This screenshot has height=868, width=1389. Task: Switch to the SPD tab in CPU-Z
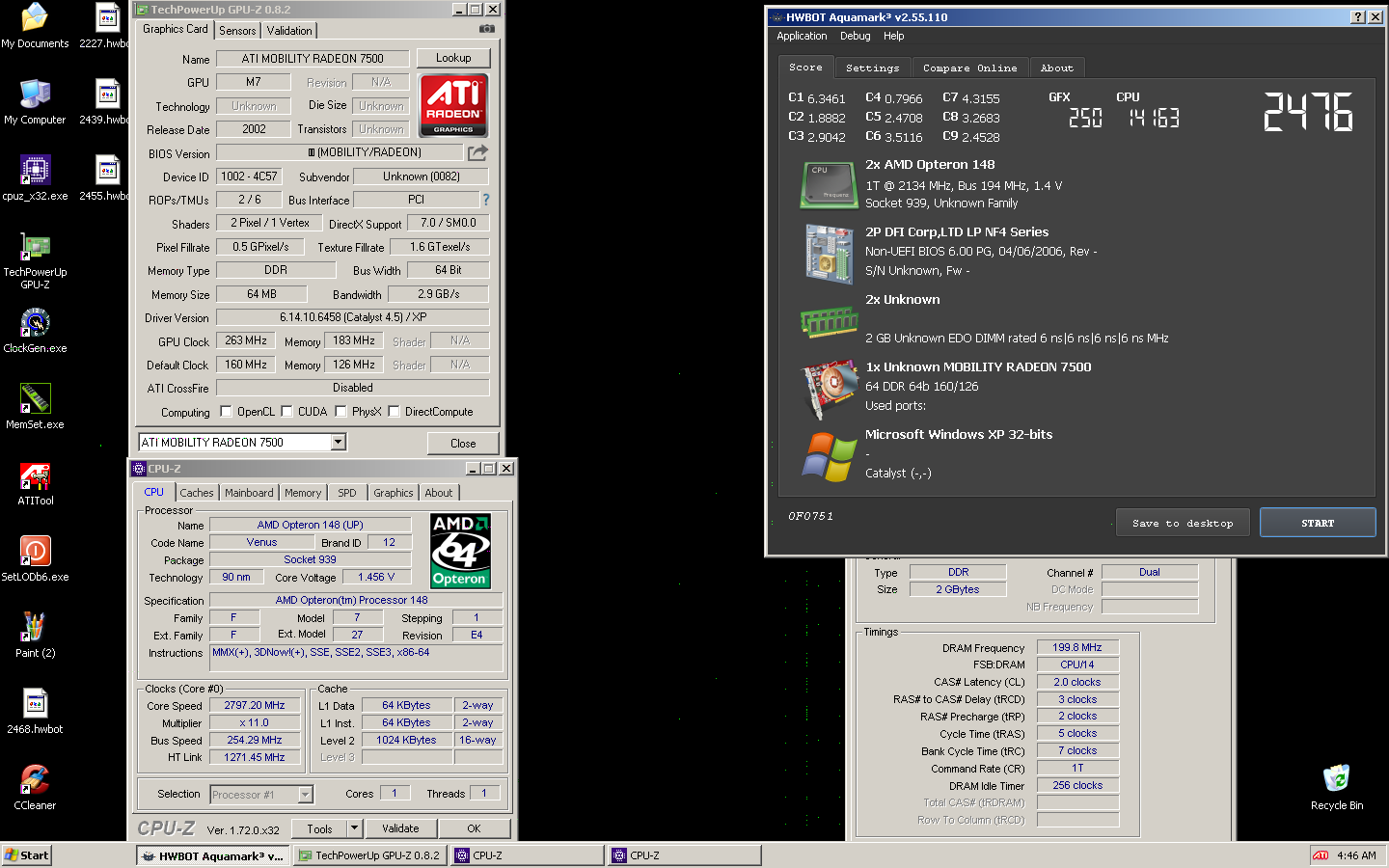click(347, 493)
